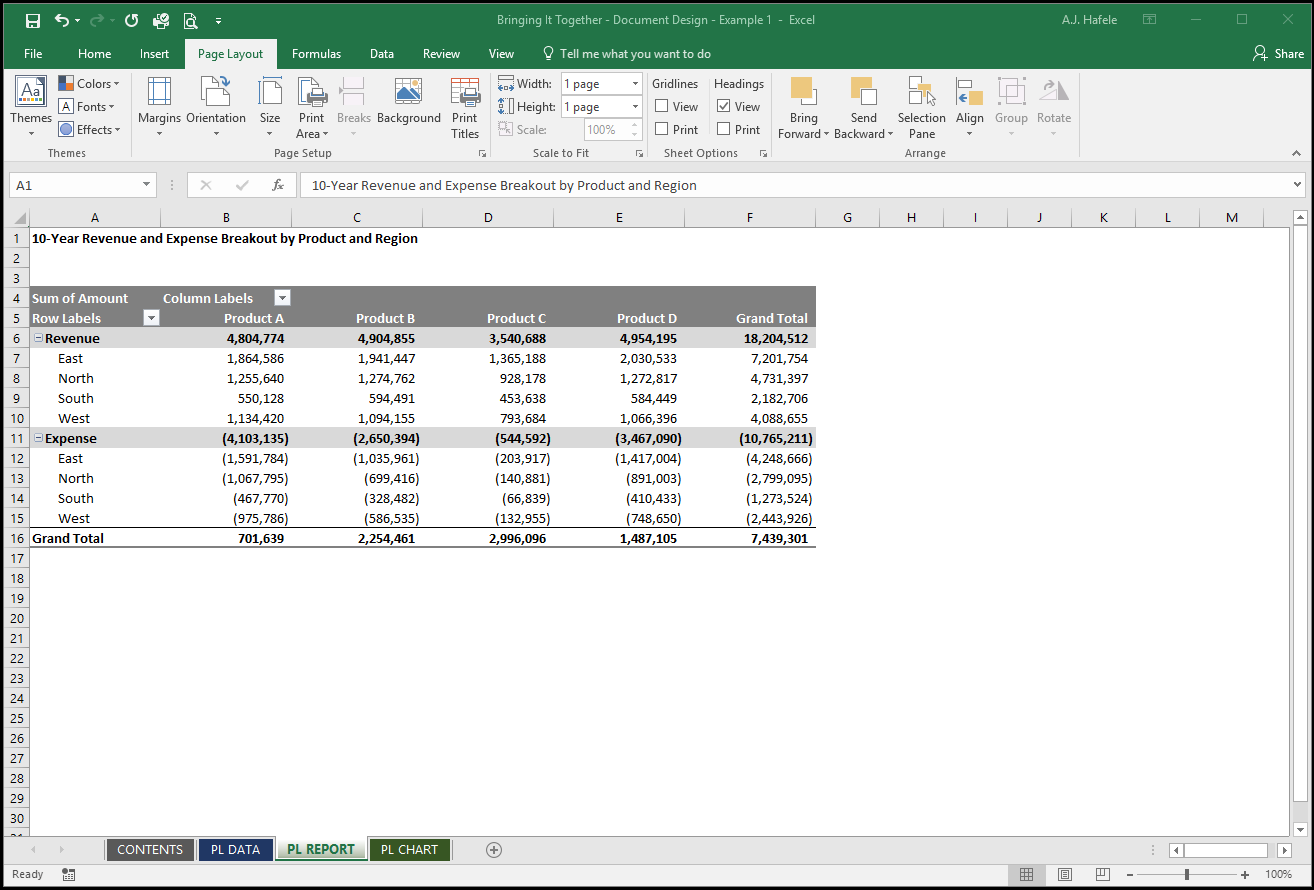Click the 100% zoom level
The image size is (1314, 890).
1278,874
